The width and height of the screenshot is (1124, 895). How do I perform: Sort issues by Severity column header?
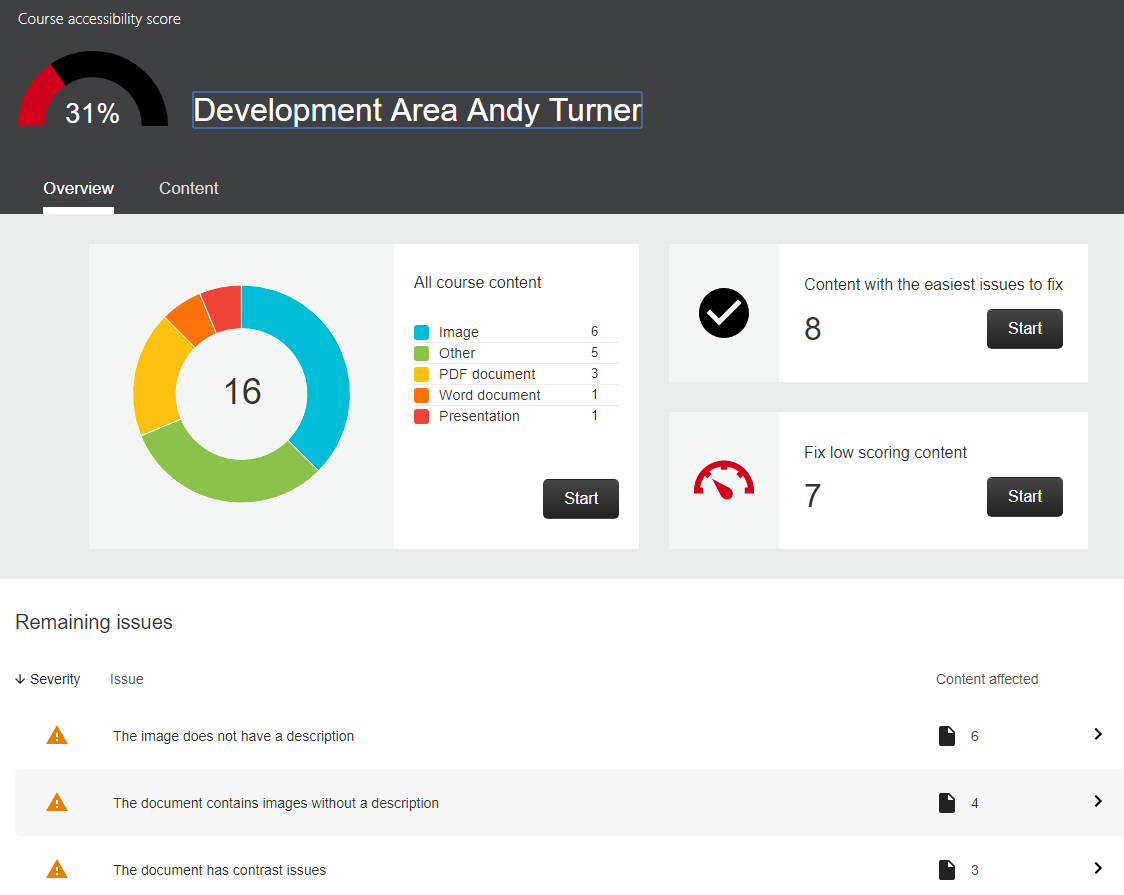pyautogui.click(x=48, y=679)
